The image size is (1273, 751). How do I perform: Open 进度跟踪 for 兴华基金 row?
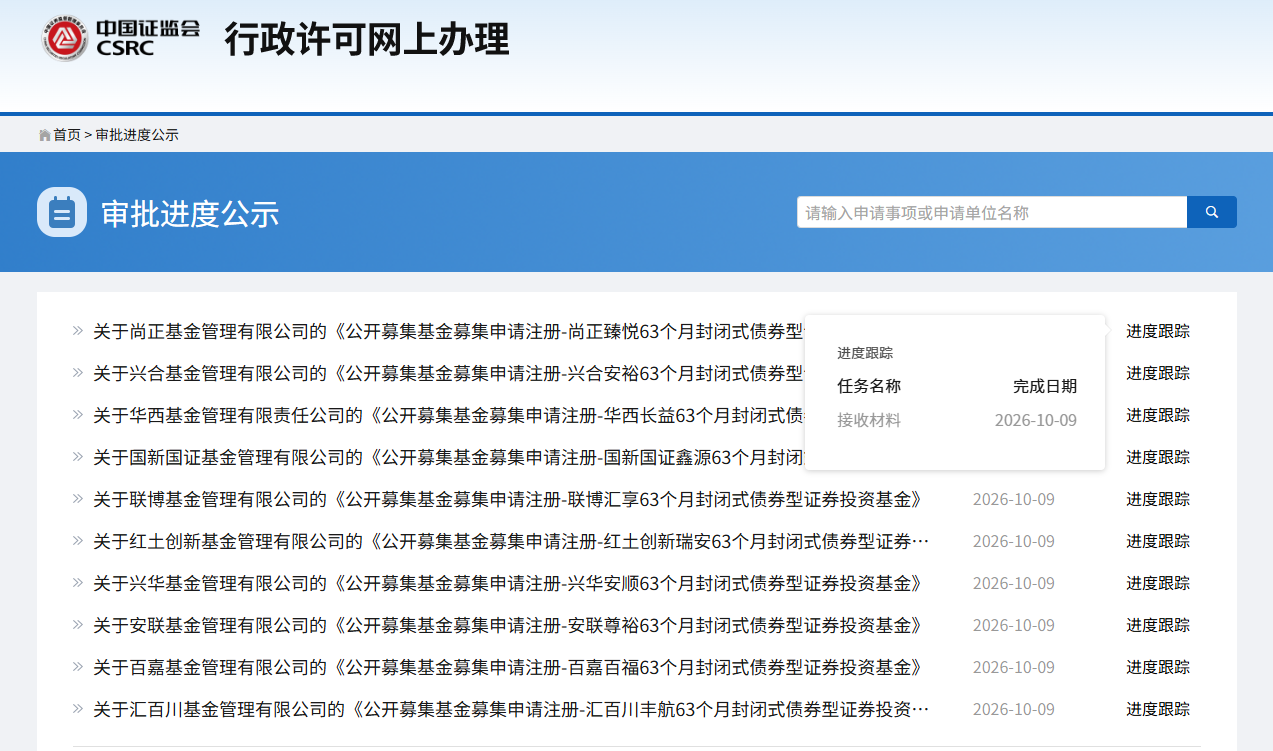click(x=1158, y=583)
